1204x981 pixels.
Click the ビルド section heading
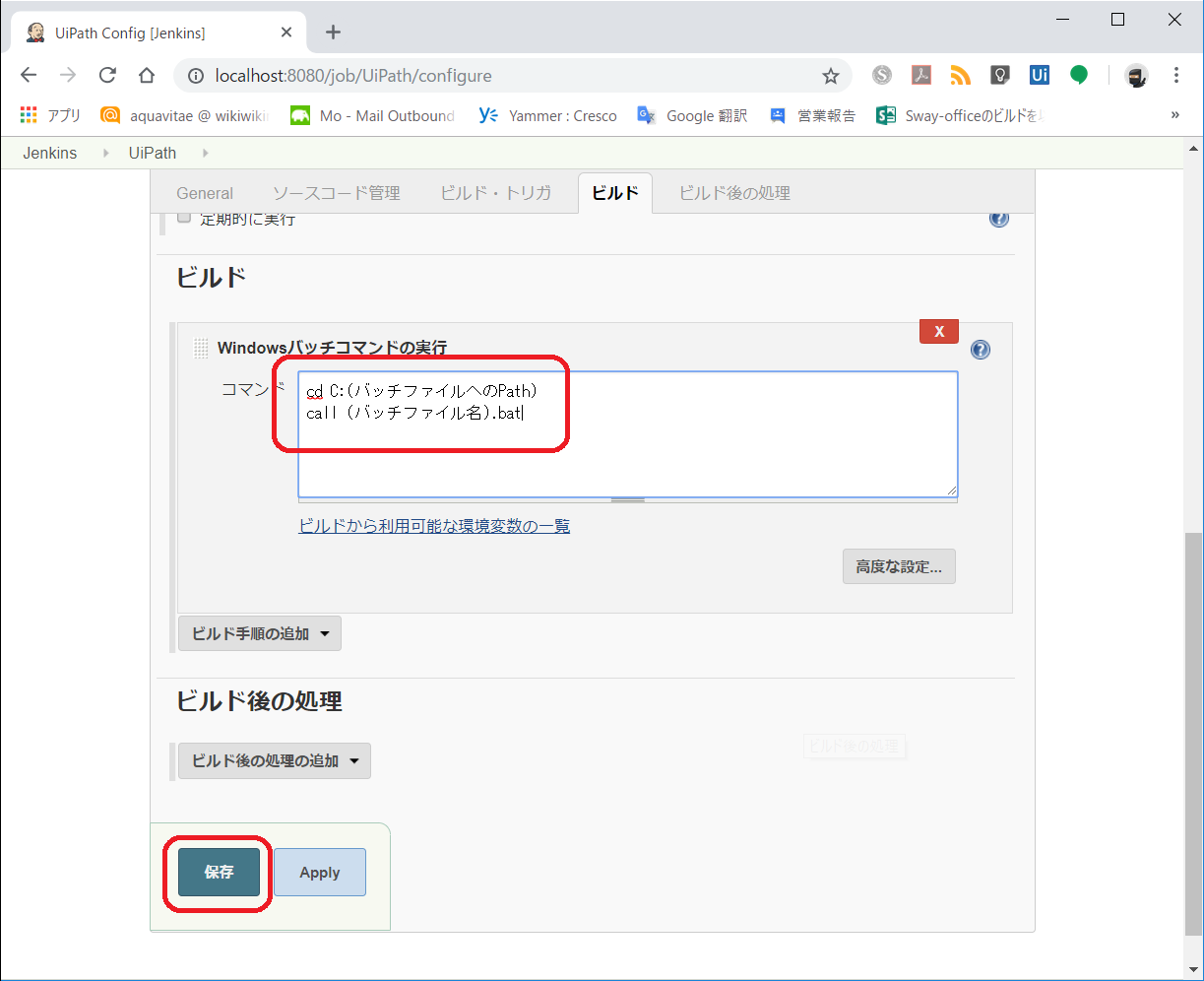[211, 278]
